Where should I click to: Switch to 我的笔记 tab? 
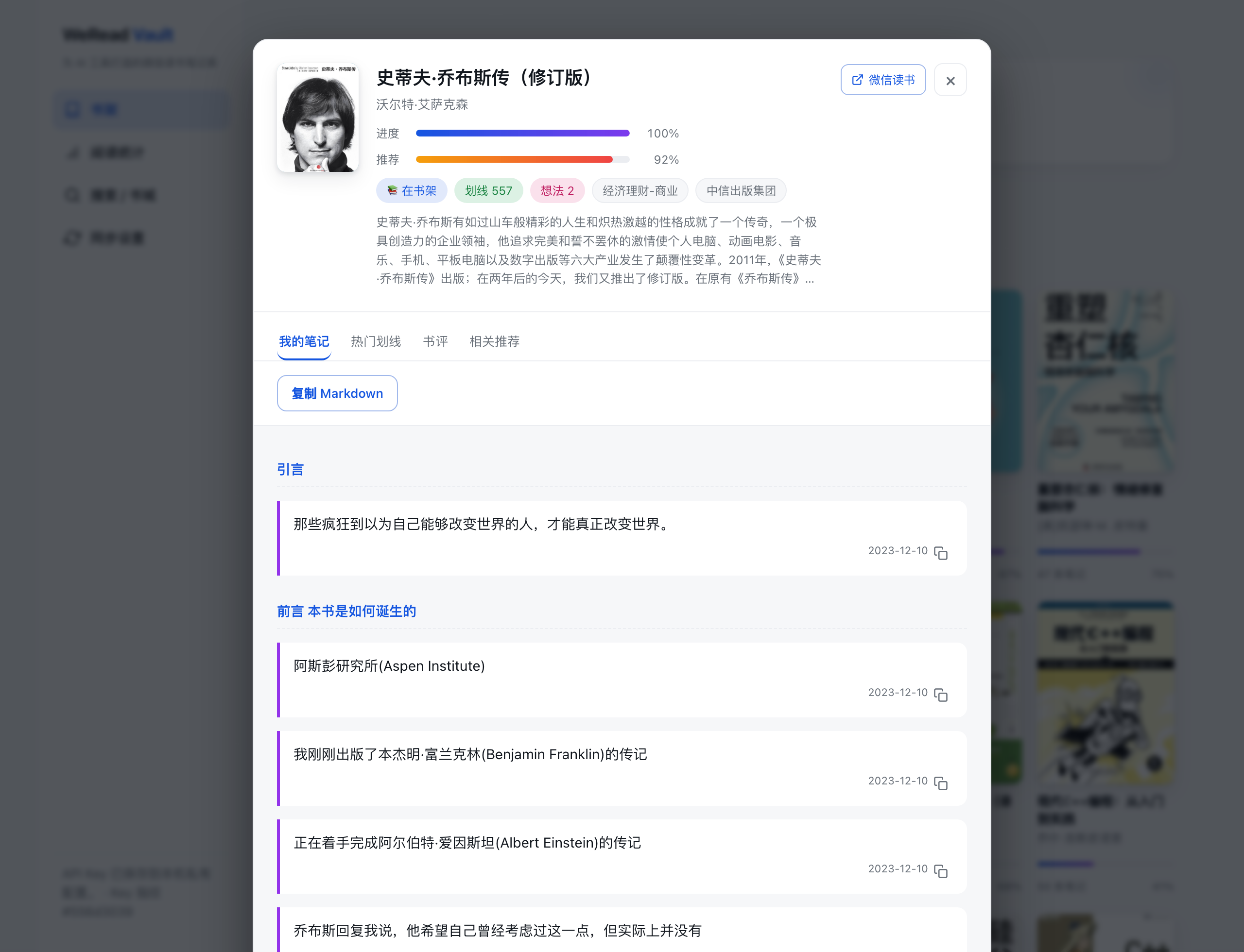[x=304, y=342]
